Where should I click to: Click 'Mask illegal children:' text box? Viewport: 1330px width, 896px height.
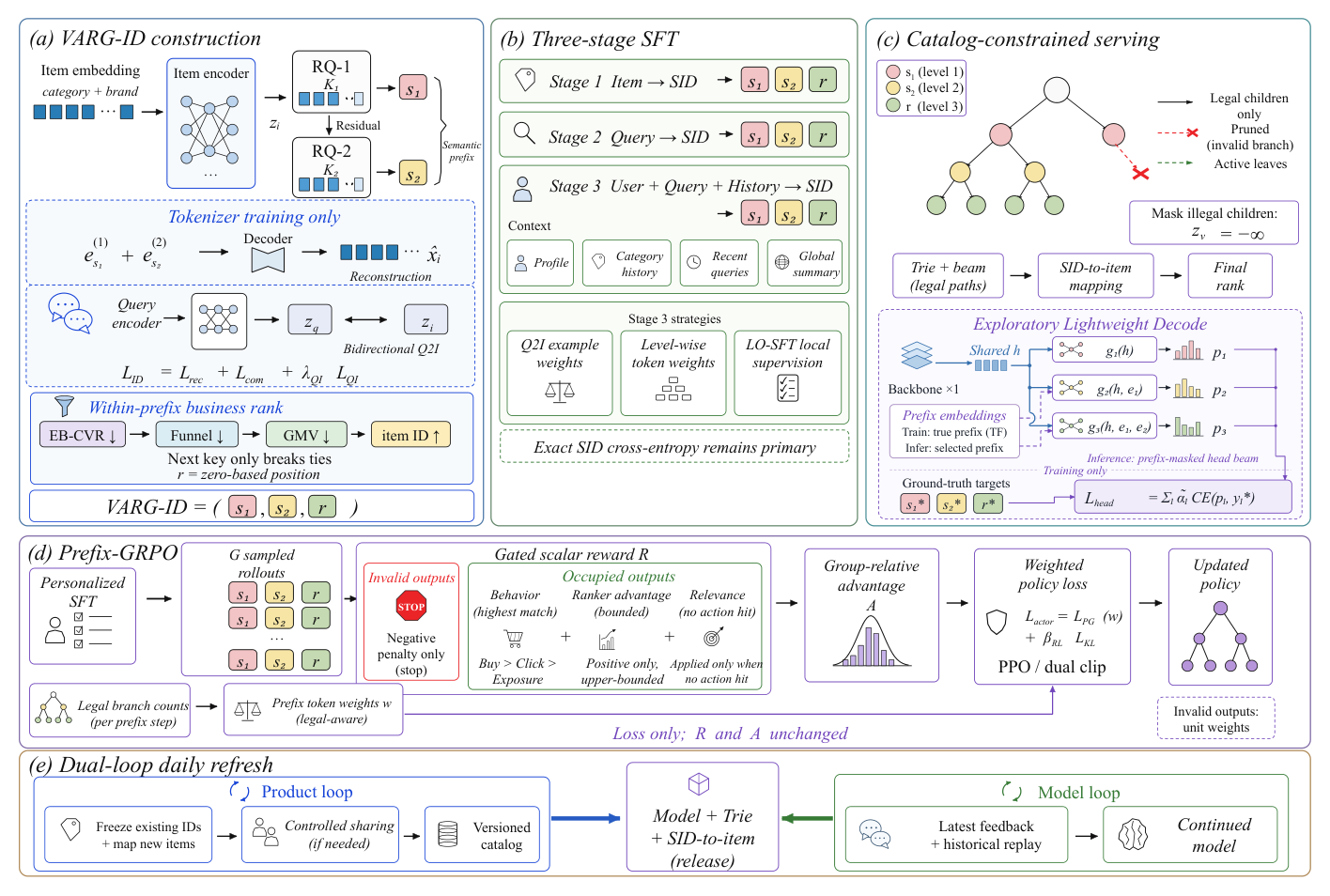(x=1214, y=223)
